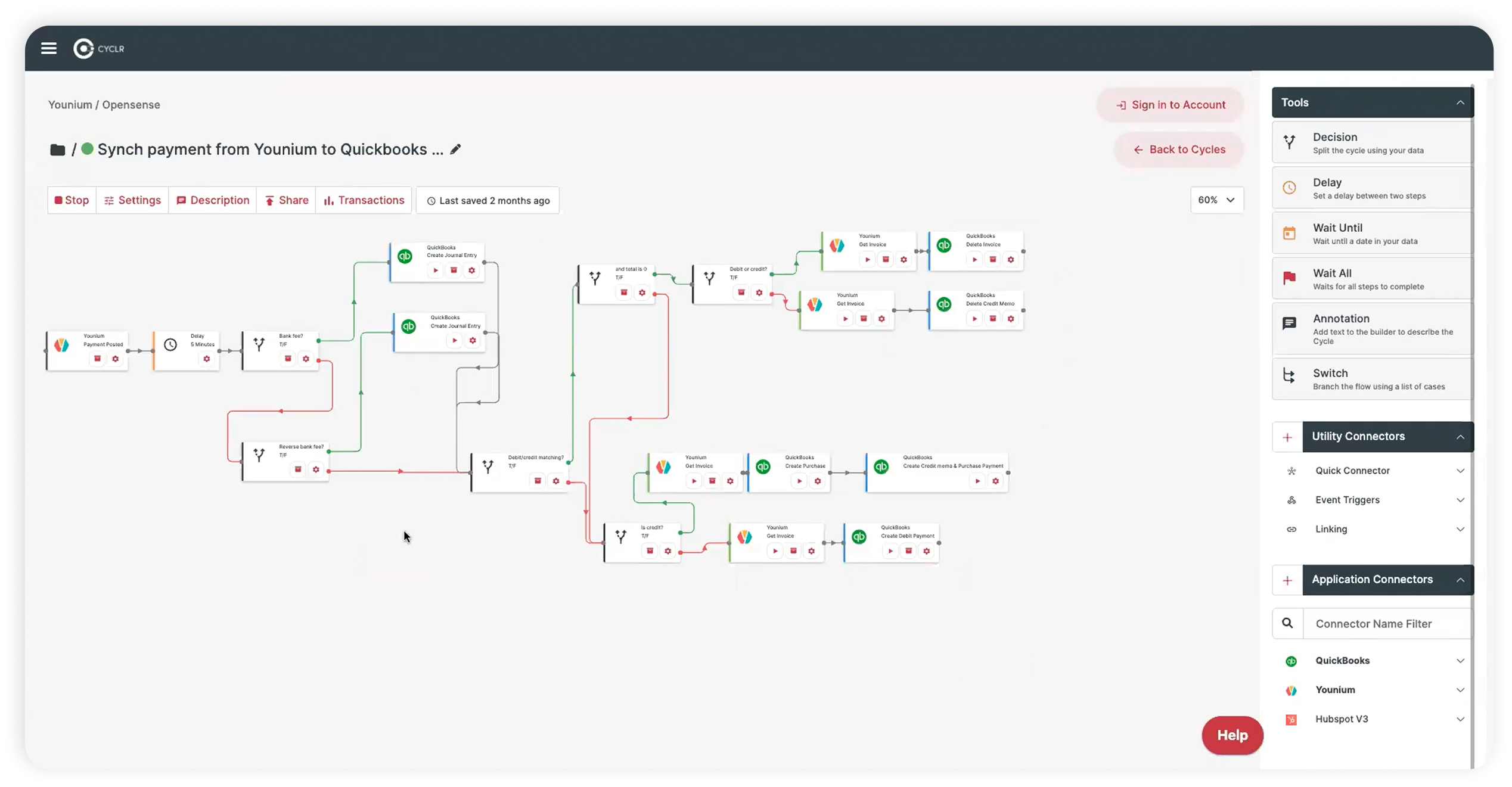Viewport: 1512px width, 787px height.
Task: Click play icon on QuickBooks Create Journal Entry step
Action: [x=436, y=270]
